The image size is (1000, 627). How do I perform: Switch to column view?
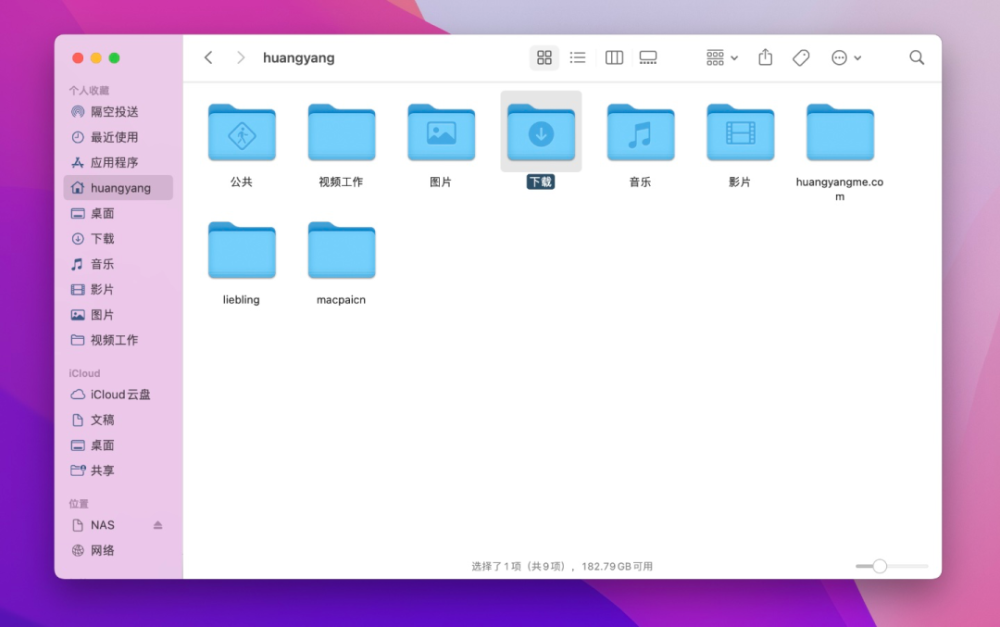pyautogui.click(x=614, y=58)
